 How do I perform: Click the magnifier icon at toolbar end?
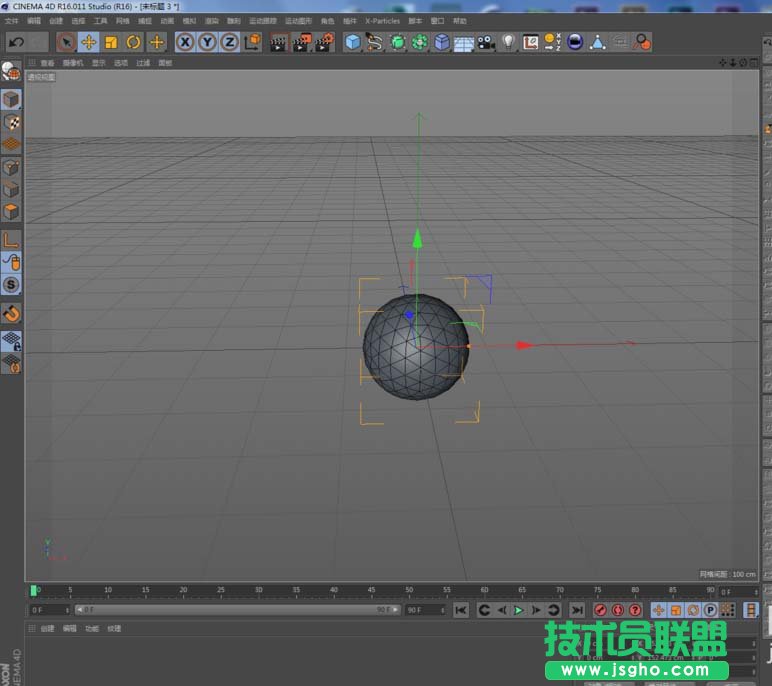[x=642, y=42]
